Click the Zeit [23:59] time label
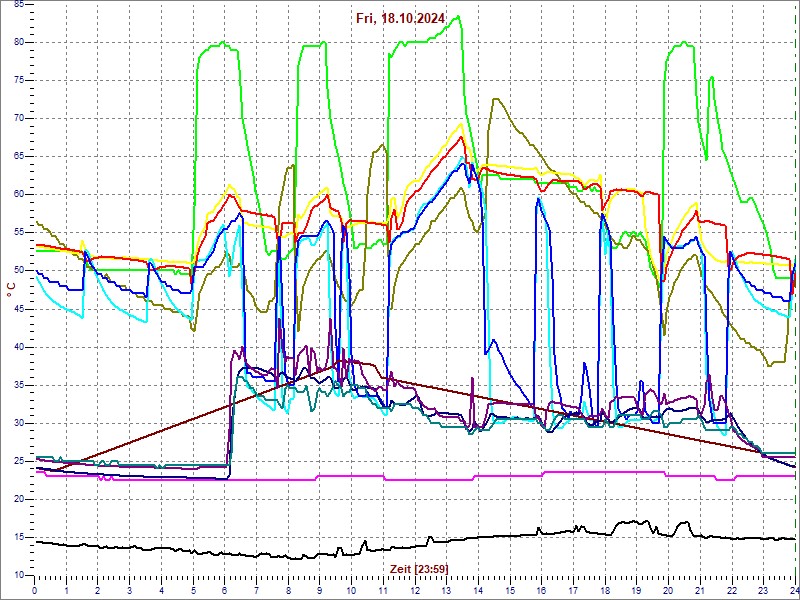The image size is (800, 600). 419,568
